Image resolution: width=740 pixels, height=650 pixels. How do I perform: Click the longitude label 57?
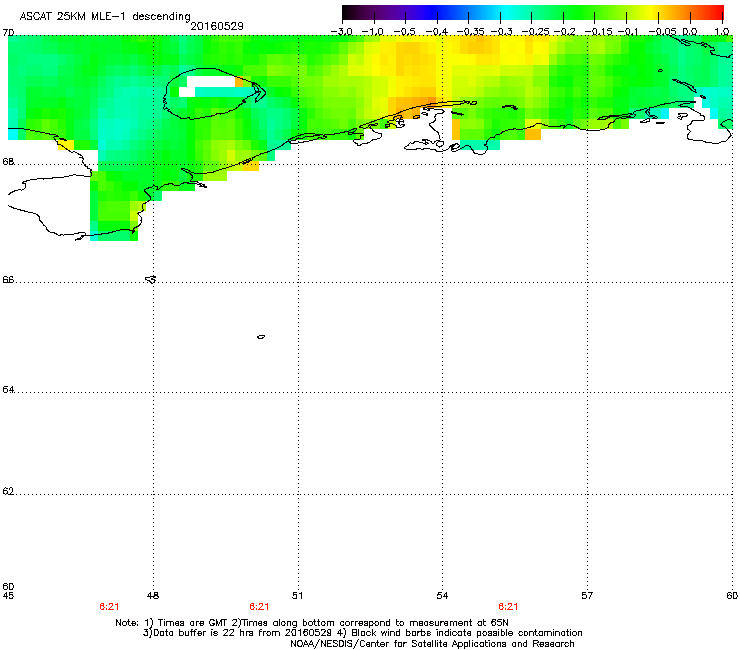(x=587, y=596)
